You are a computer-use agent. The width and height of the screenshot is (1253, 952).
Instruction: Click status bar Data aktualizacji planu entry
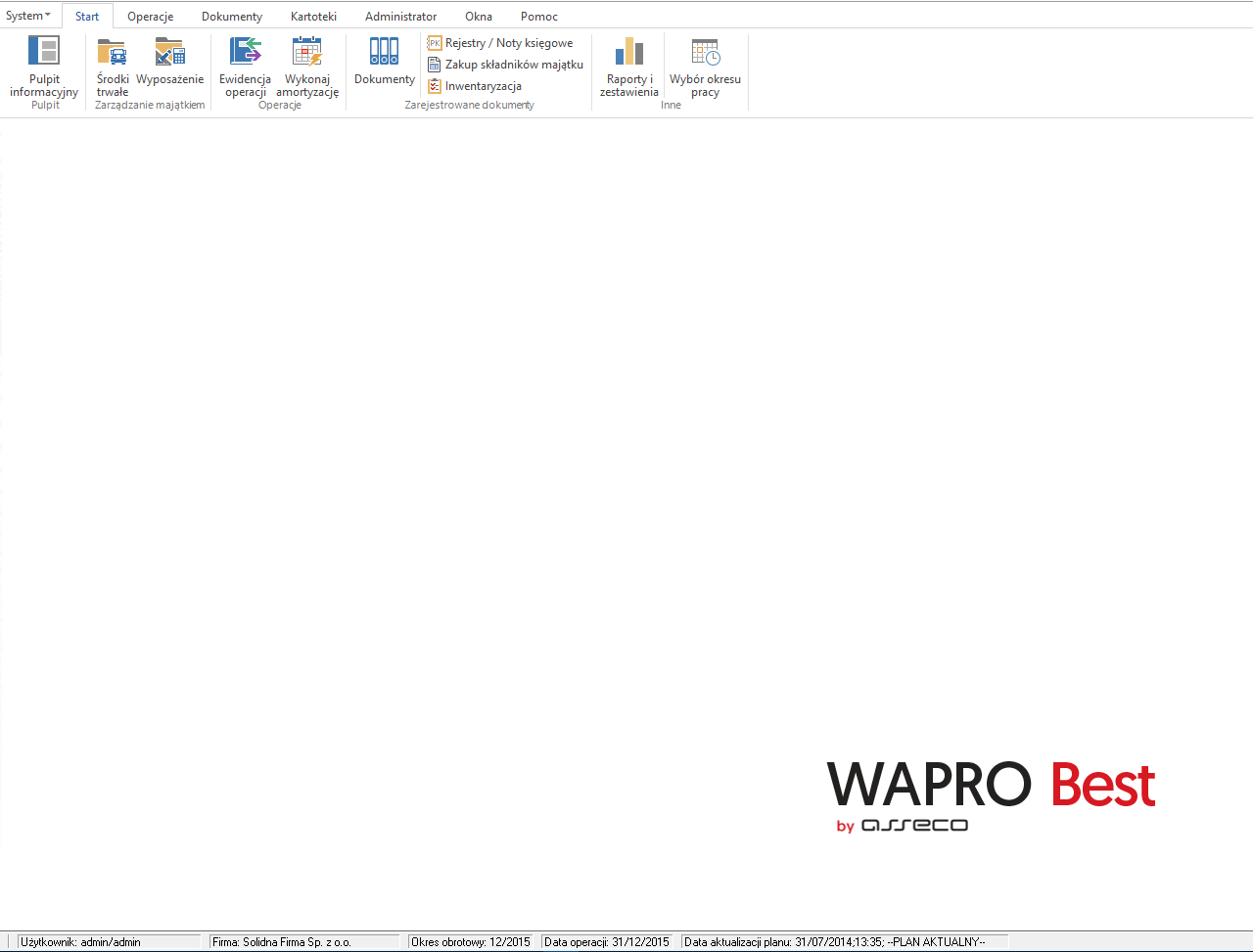(x=845, y=942)
